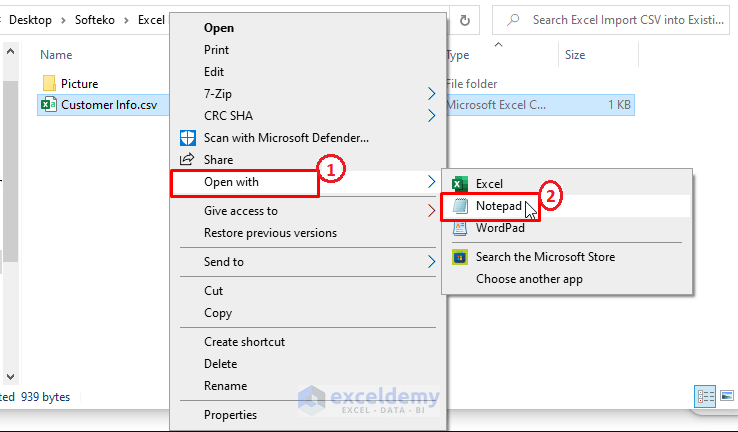Navigate to Softeko in the breadcrumb path

tap(95, 19)
